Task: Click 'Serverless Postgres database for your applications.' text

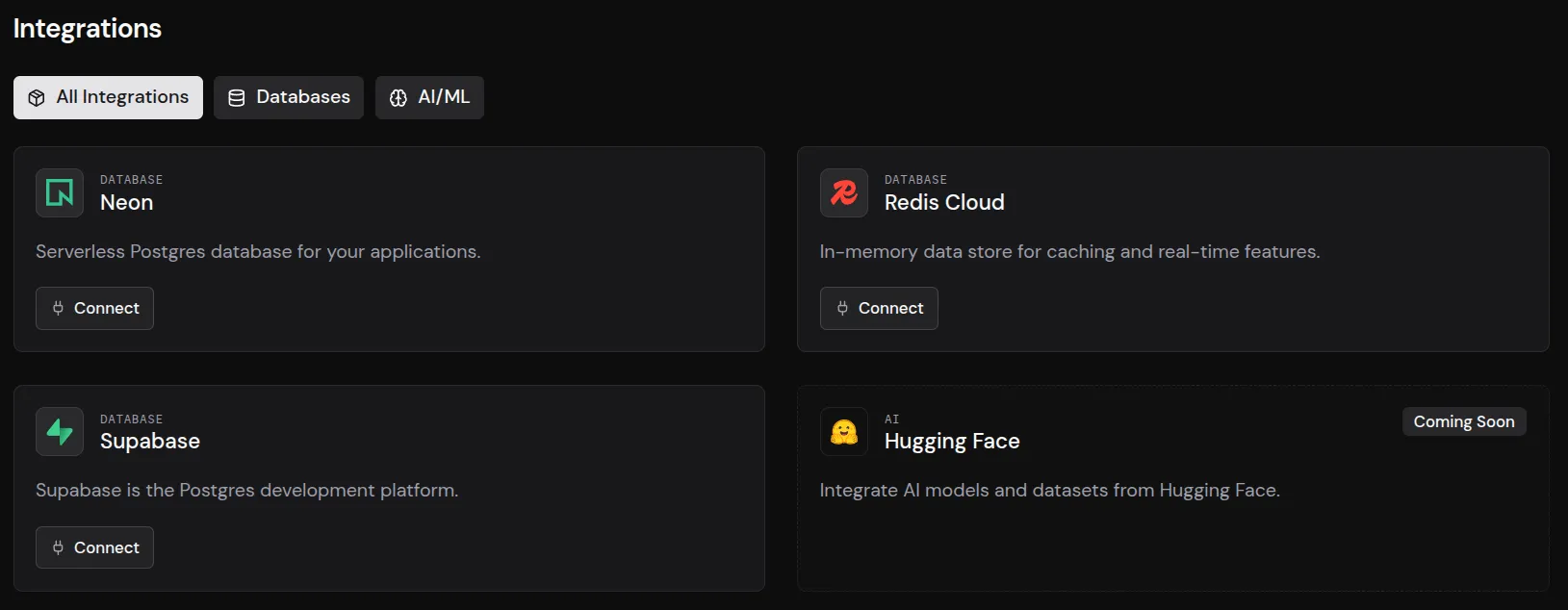Action: (x=258, y=251)
